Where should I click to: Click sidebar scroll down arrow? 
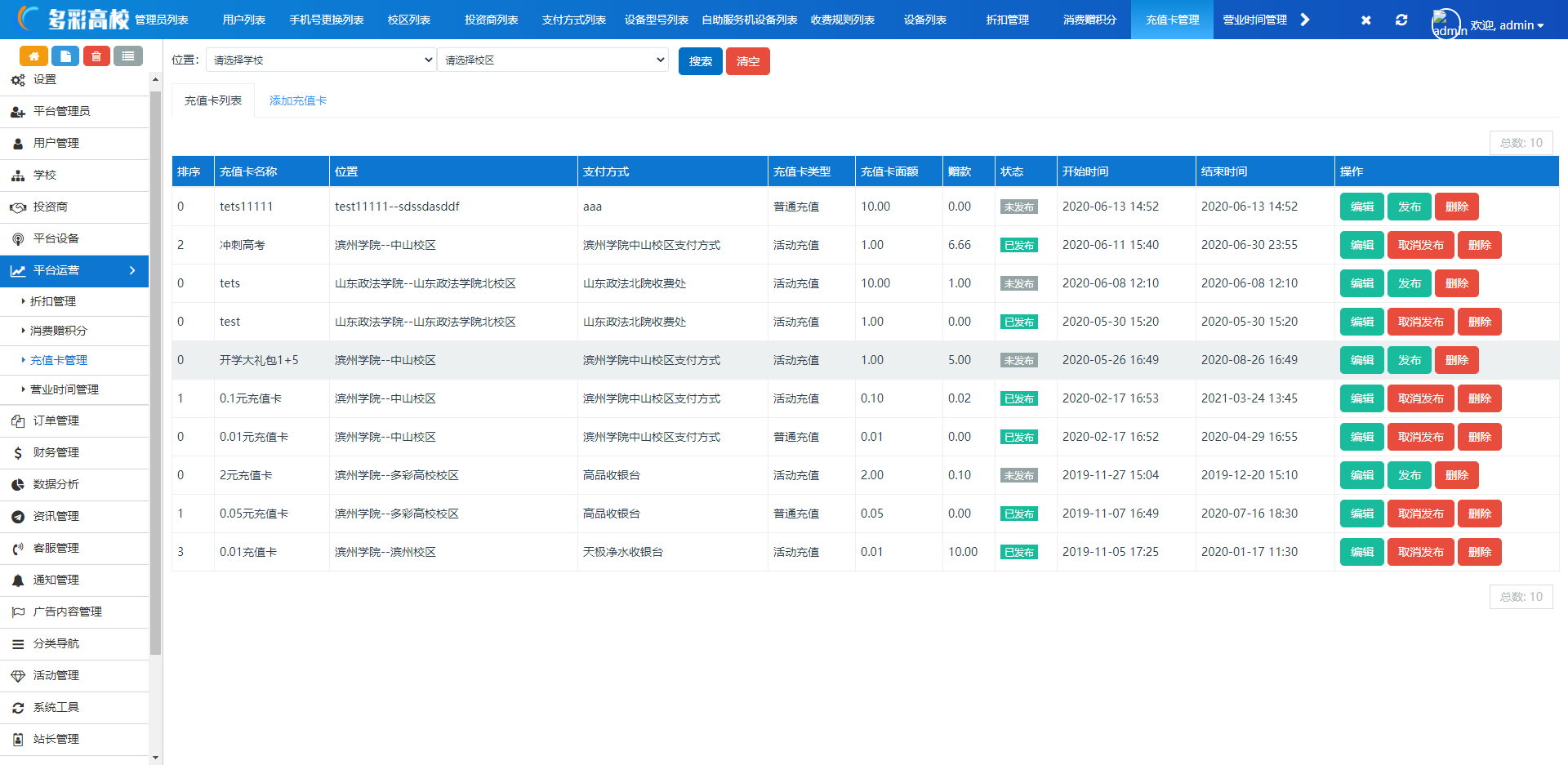(x=155, y=758)
